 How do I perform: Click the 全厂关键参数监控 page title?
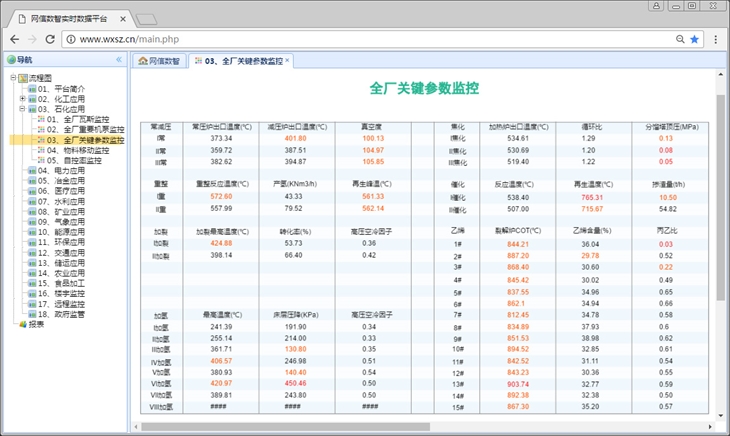[x=424, y=88]
